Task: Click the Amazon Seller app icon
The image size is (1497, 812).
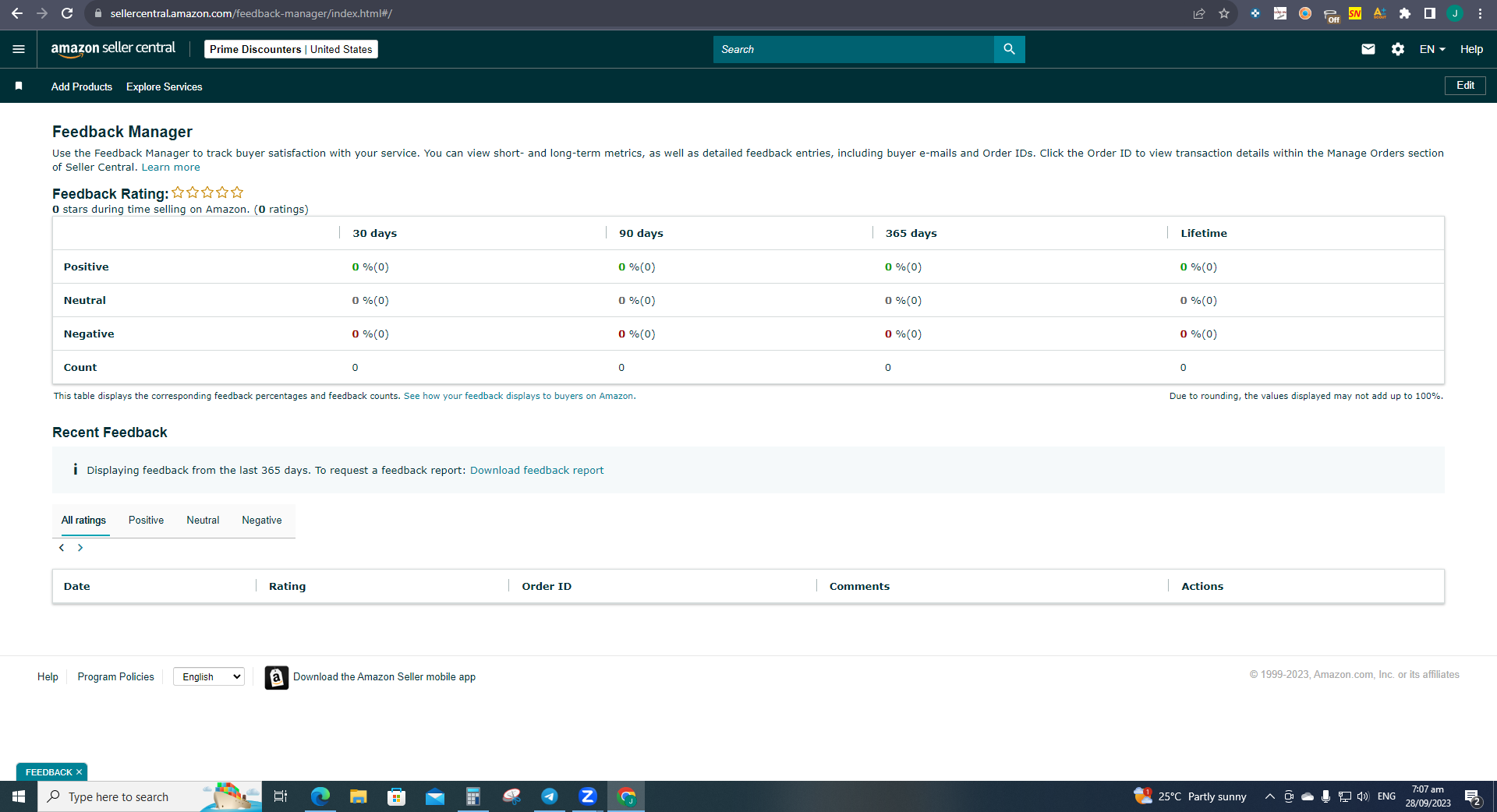Action: [x=276, y=677]
